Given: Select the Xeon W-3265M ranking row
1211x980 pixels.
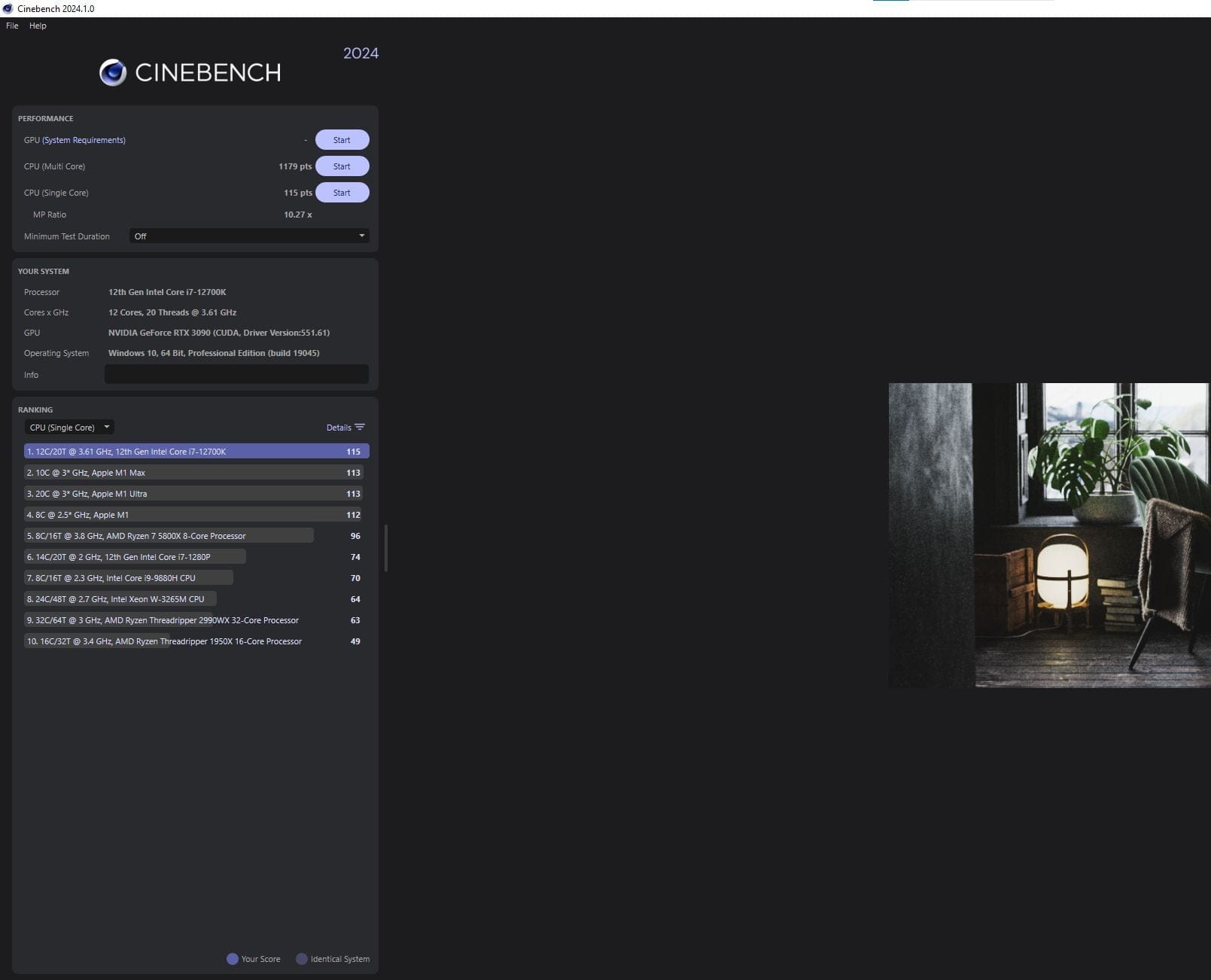Looking at the screenshot, I should [196, 599].
